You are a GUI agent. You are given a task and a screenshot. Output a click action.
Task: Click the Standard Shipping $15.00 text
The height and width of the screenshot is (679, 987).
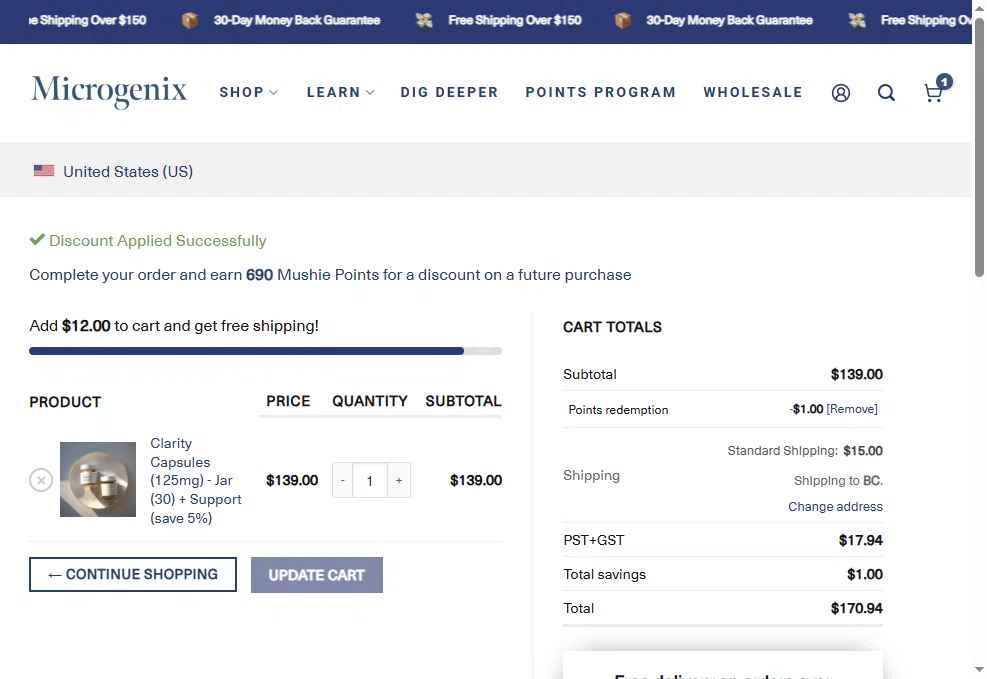pos(805,451)
